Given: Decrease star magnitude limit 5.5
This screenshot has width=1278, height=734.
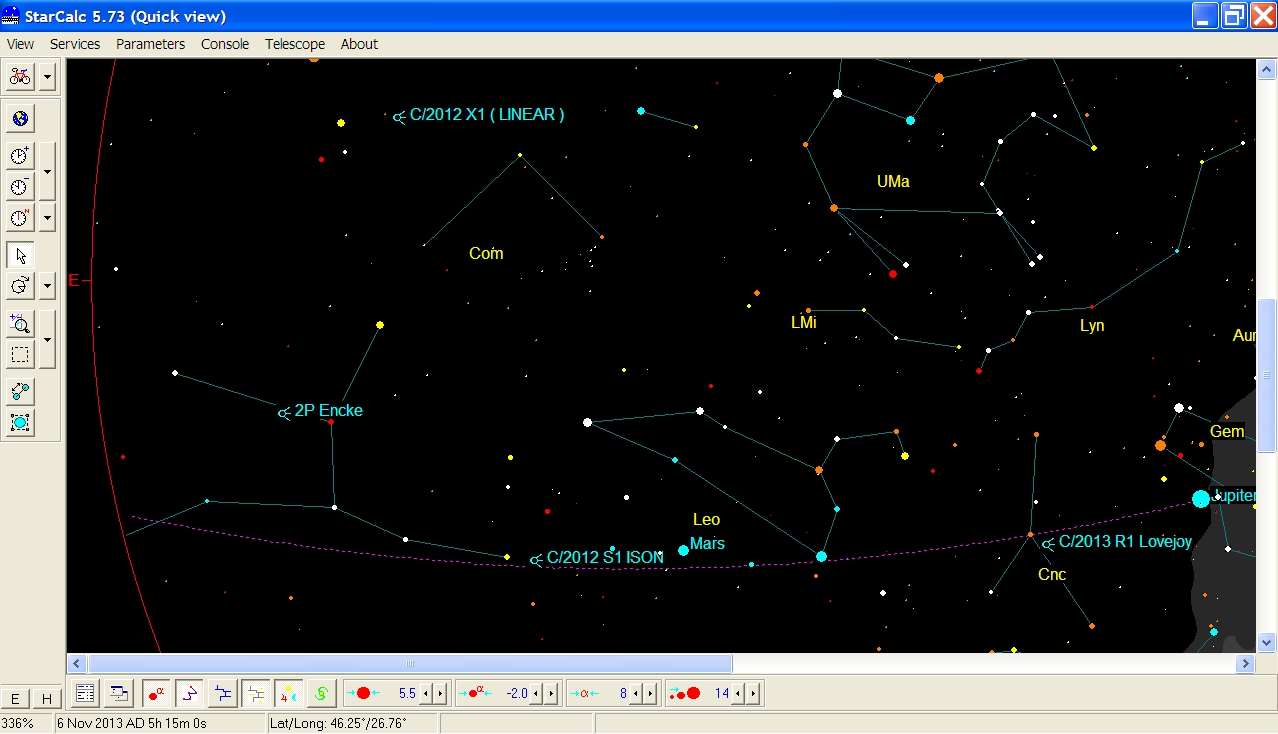Looking at the screenshot, I should [427, 694].
